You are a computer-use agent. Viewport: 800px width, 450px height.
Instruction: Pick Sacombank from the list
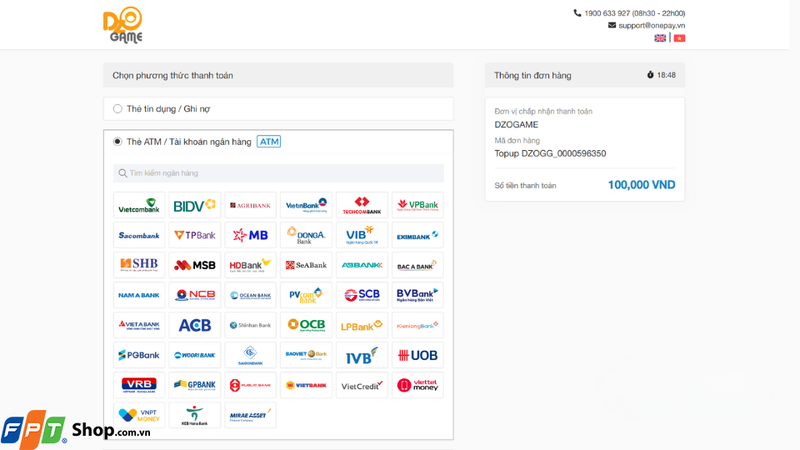(x=139, y=235)
